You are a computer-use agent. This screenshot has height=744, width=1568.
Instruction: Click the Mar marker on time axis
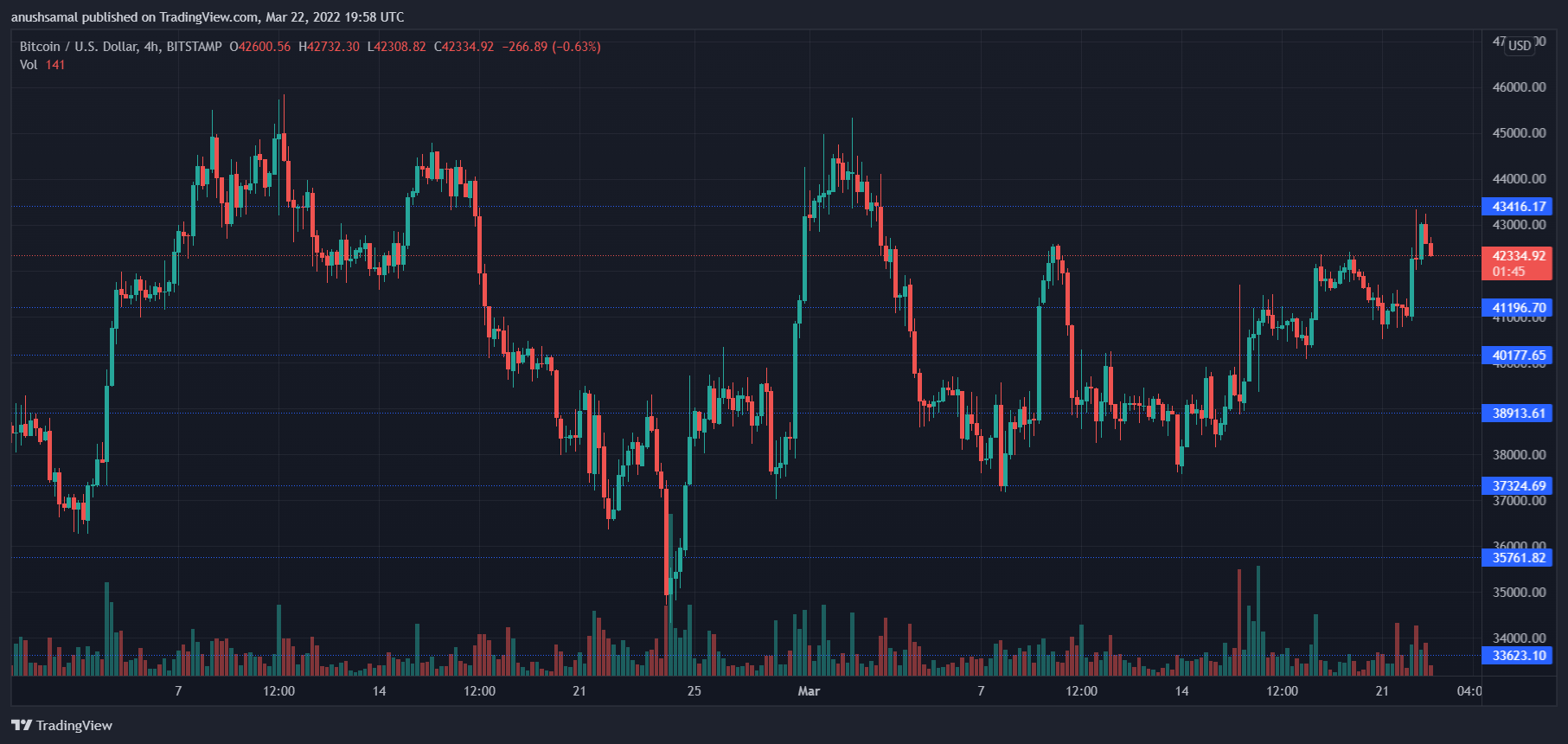pos(809,691)
